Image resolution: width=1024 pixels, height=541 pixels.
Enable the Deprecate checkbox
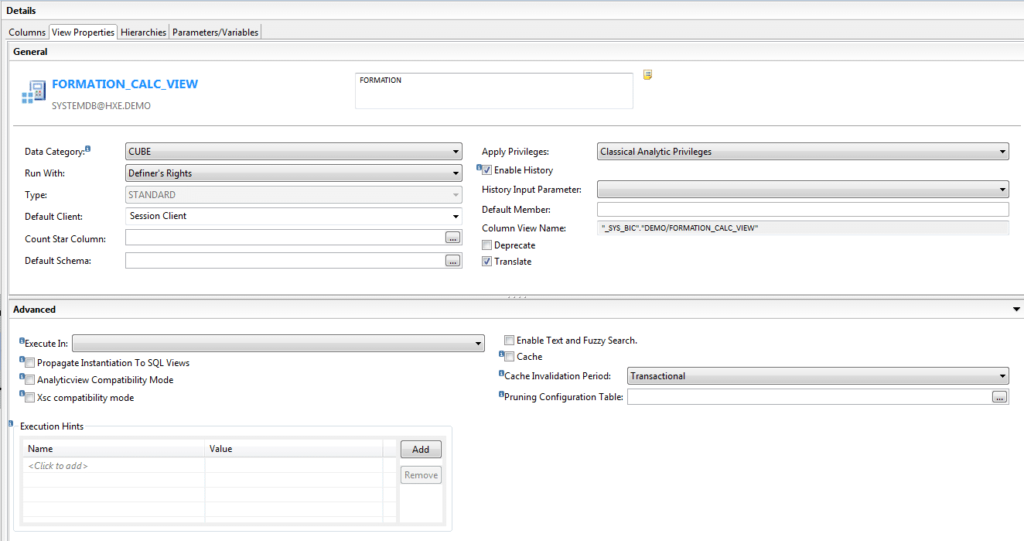487,245
